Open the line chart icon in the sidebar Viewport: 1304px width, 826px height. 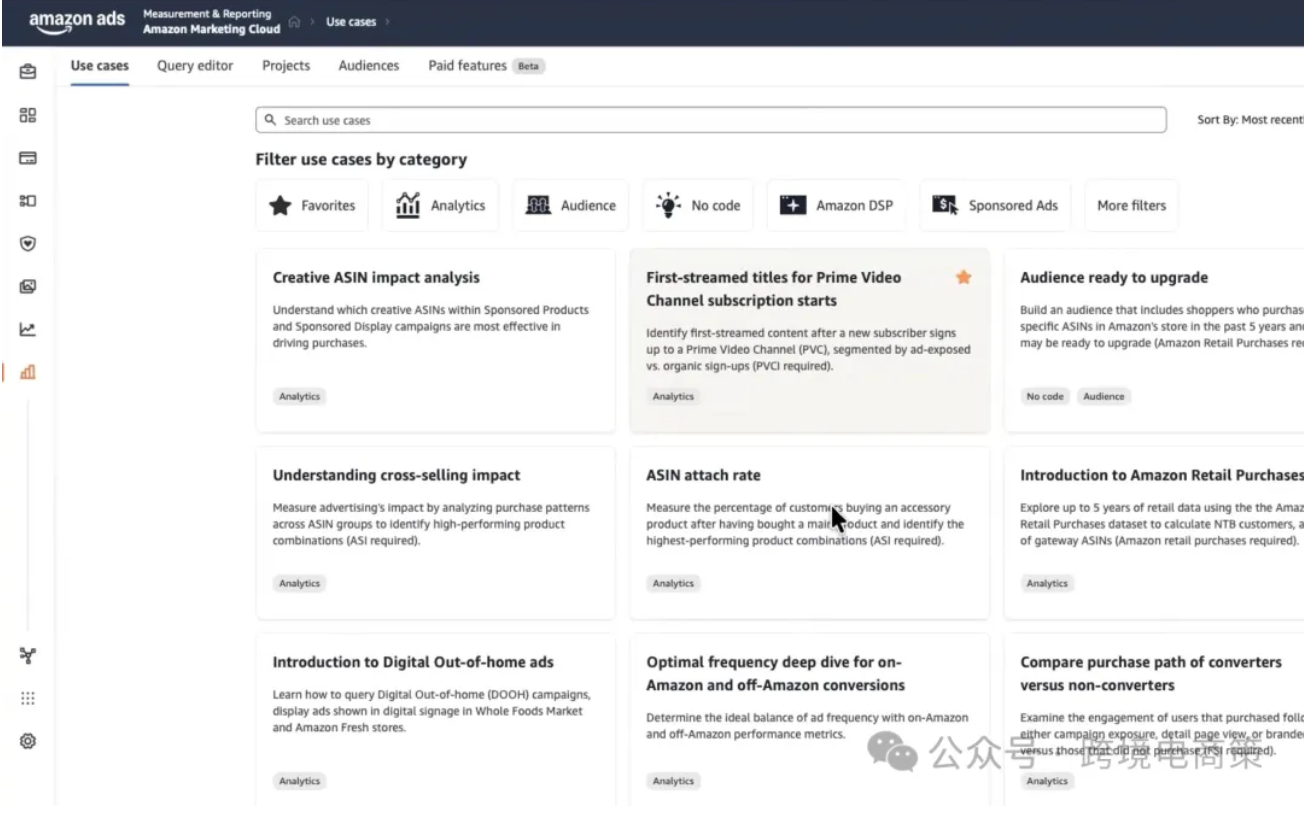(x=28, y=329)
